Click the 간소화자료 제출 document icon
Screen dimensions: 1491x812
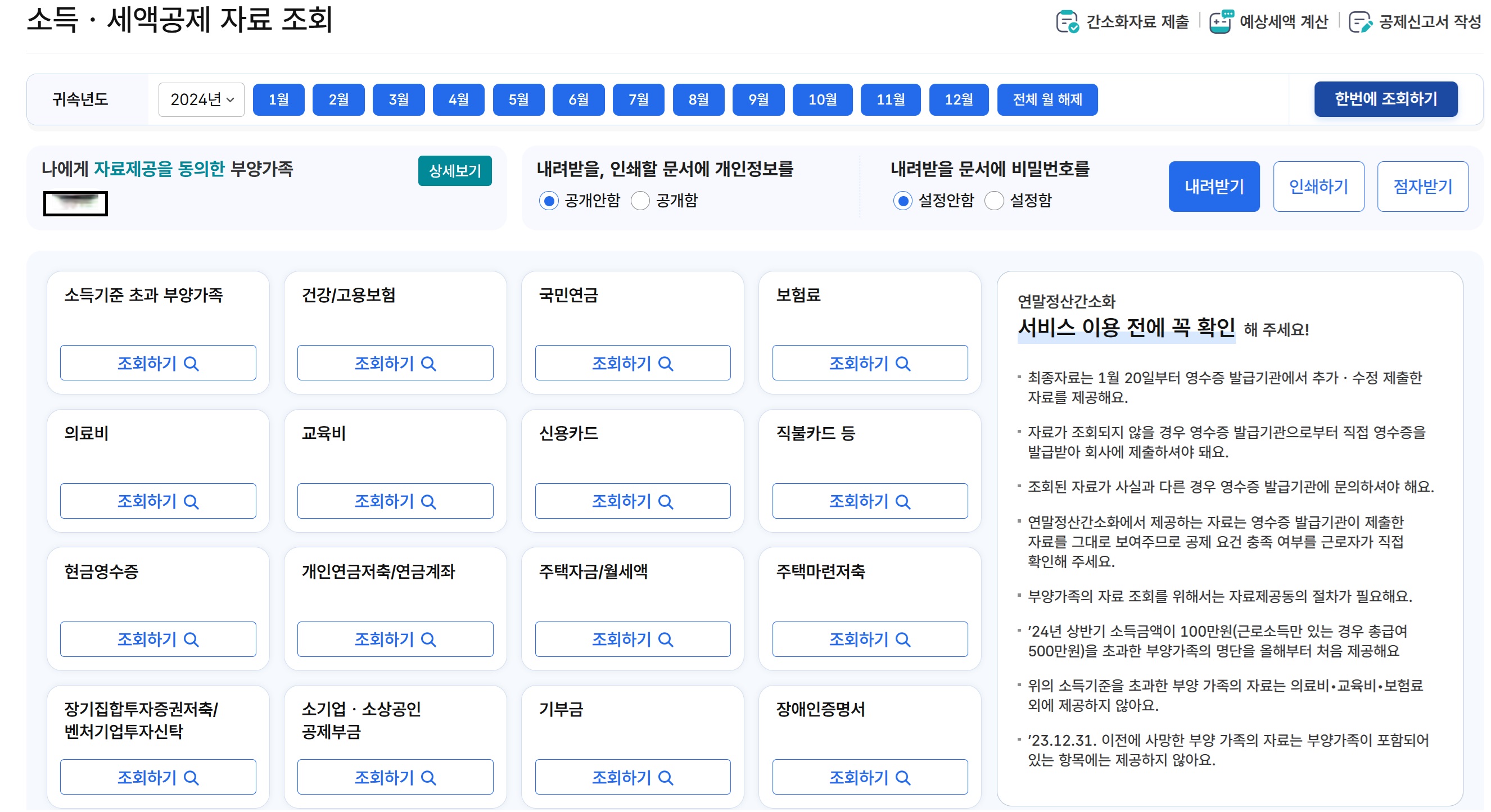1067,22
